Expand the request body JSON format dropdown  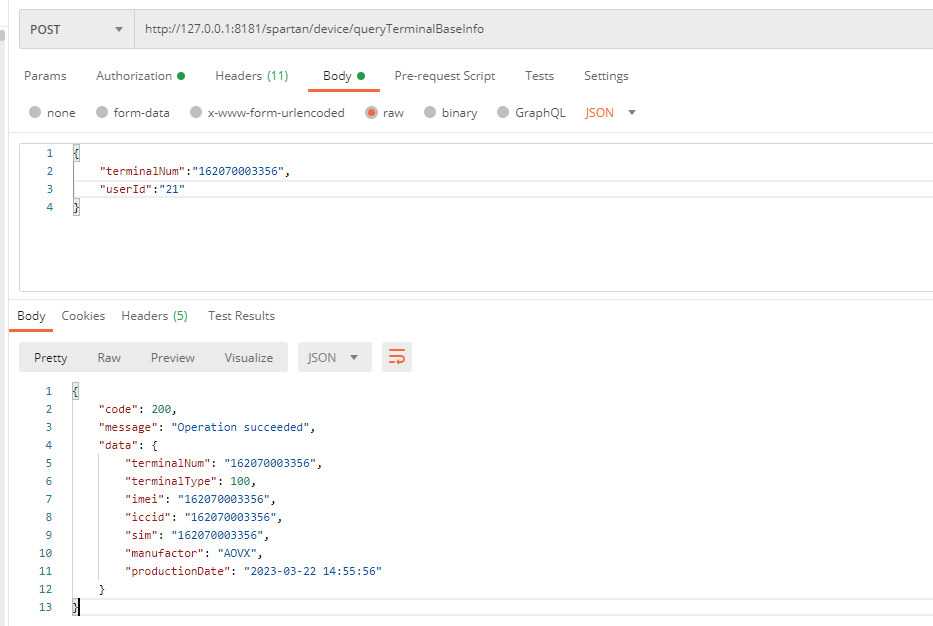coord(611,113)
